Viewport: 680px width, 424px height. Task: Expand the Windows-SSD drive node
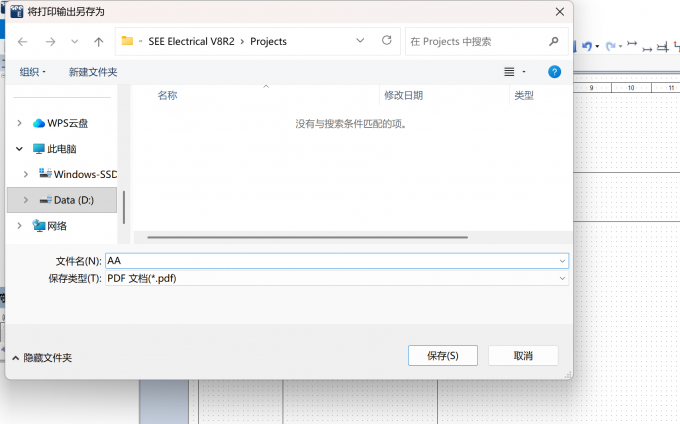point(26,174)
